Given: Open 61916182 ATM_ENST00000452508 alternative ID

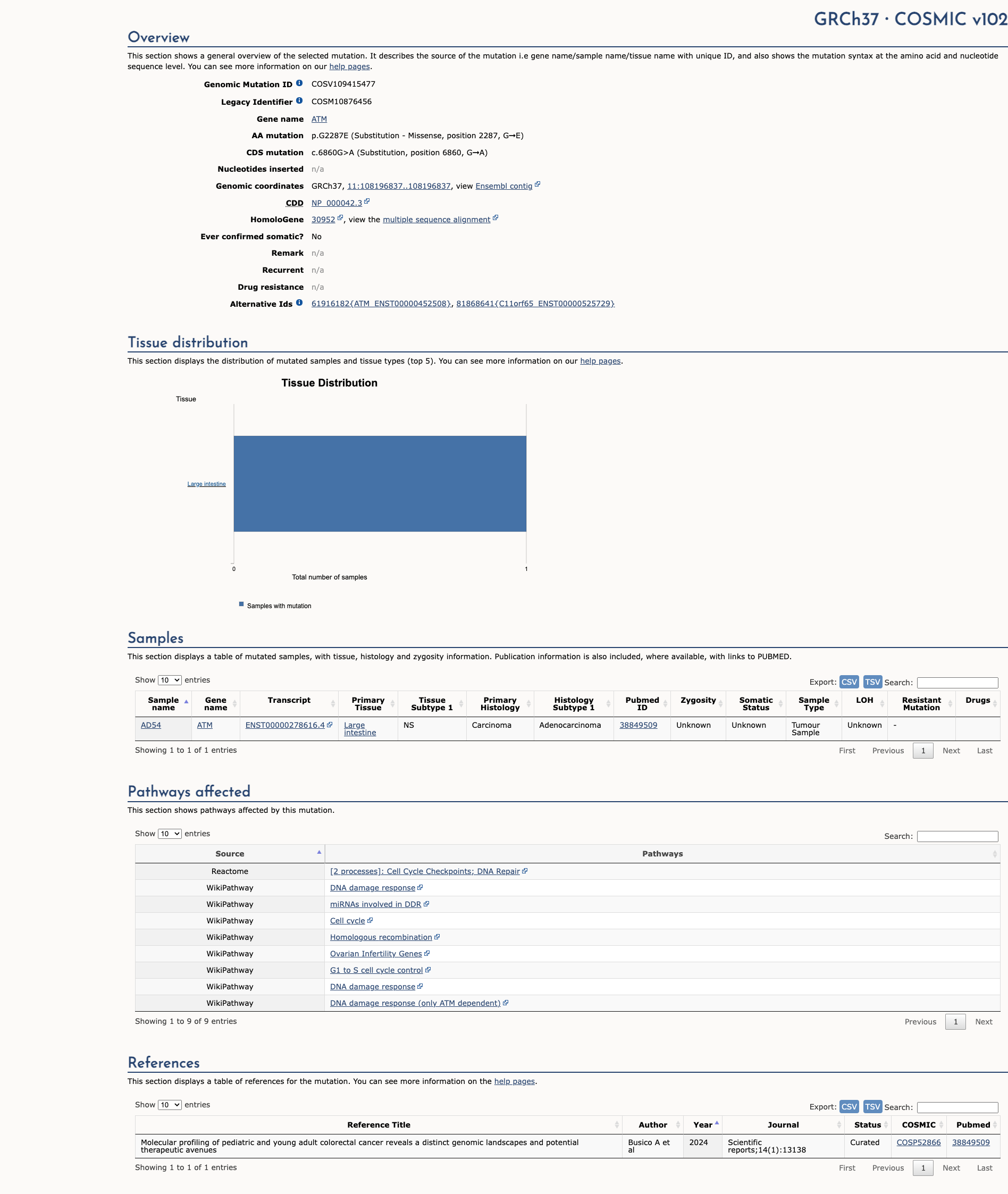Looking at the screenshot, I should (x=381, y=304).
